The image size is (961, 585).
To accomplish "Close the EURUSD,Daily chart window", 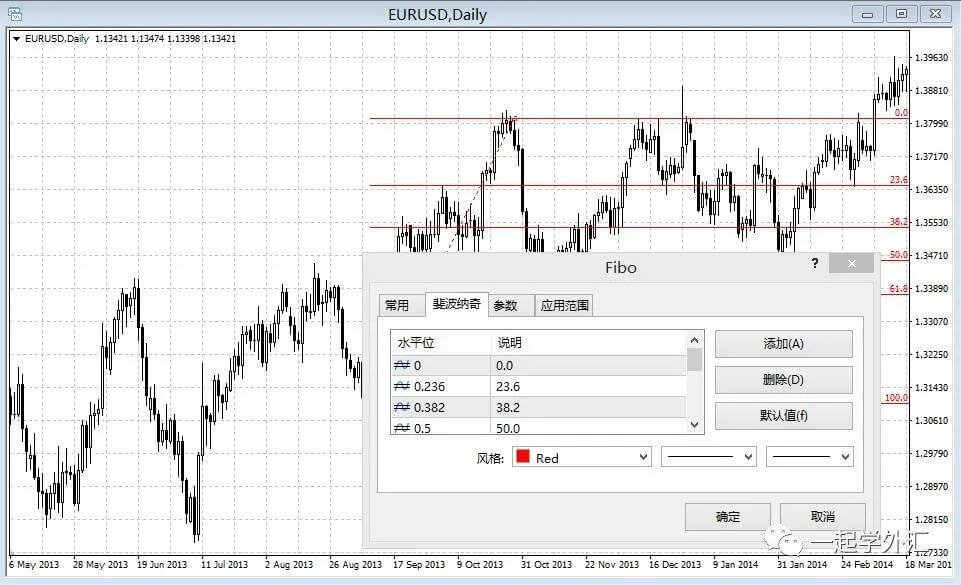I will click(935, 14).
